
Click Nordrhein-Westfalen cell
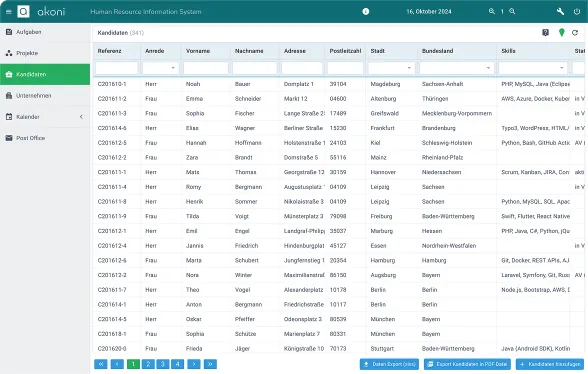point(449,246)
